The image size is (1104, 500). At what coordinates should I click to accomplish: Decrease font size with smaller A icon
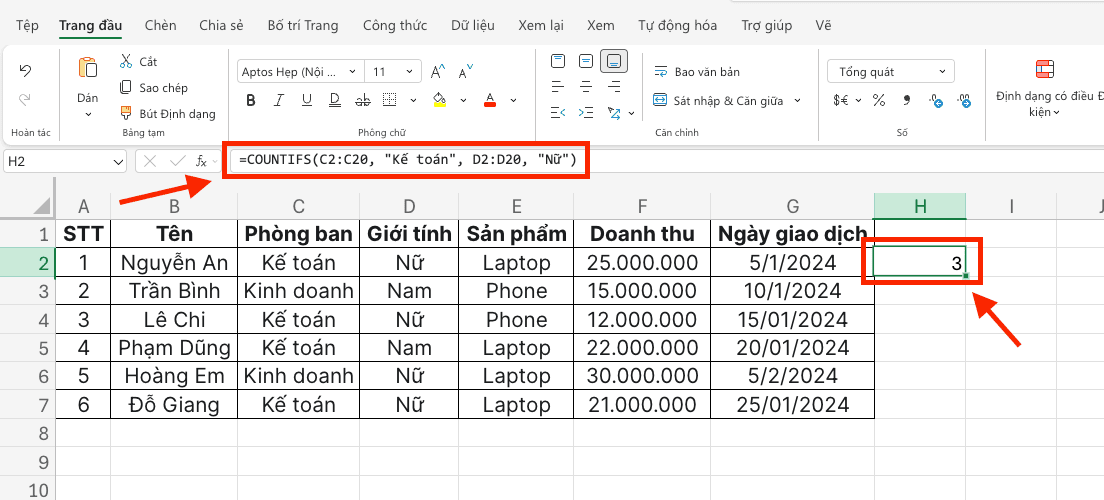465,72
